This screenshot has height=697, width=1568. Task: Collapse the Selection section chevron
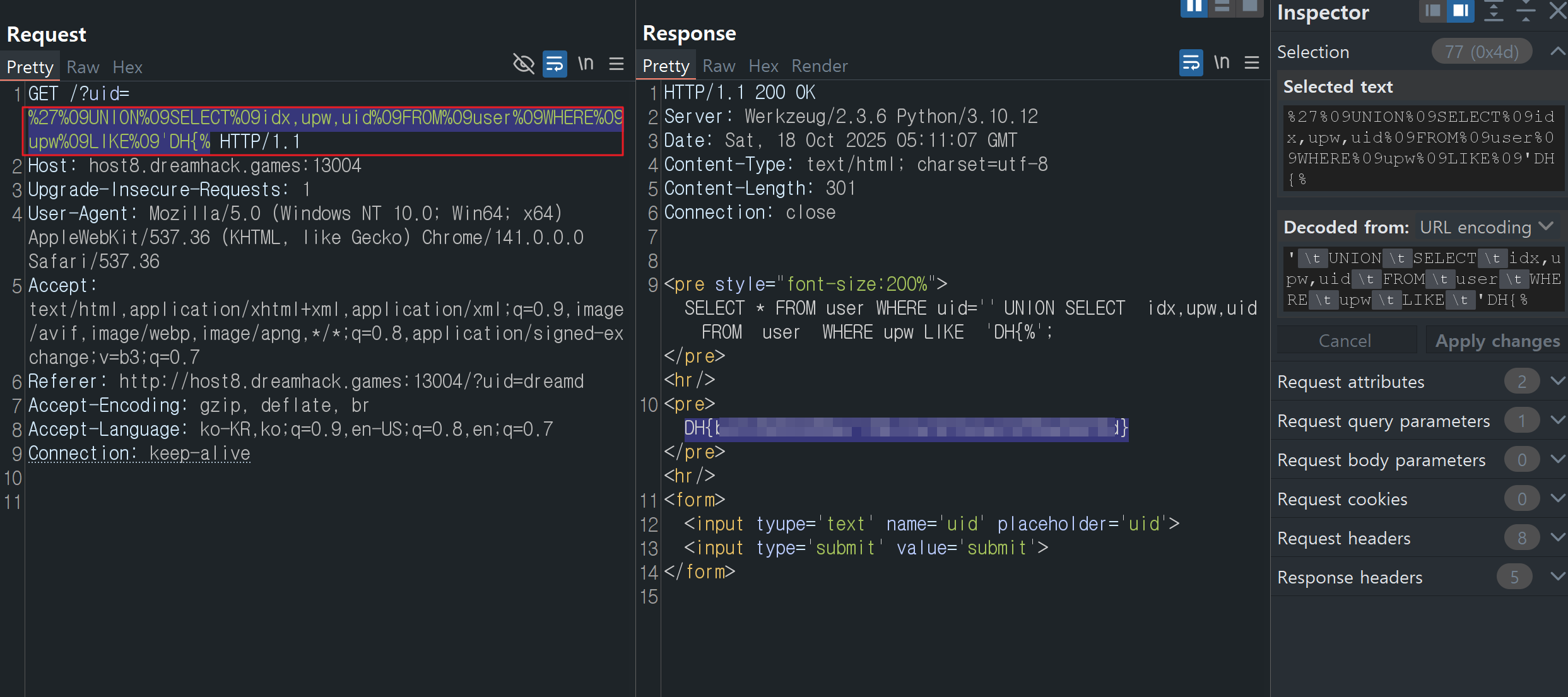tap(1557, 52)
